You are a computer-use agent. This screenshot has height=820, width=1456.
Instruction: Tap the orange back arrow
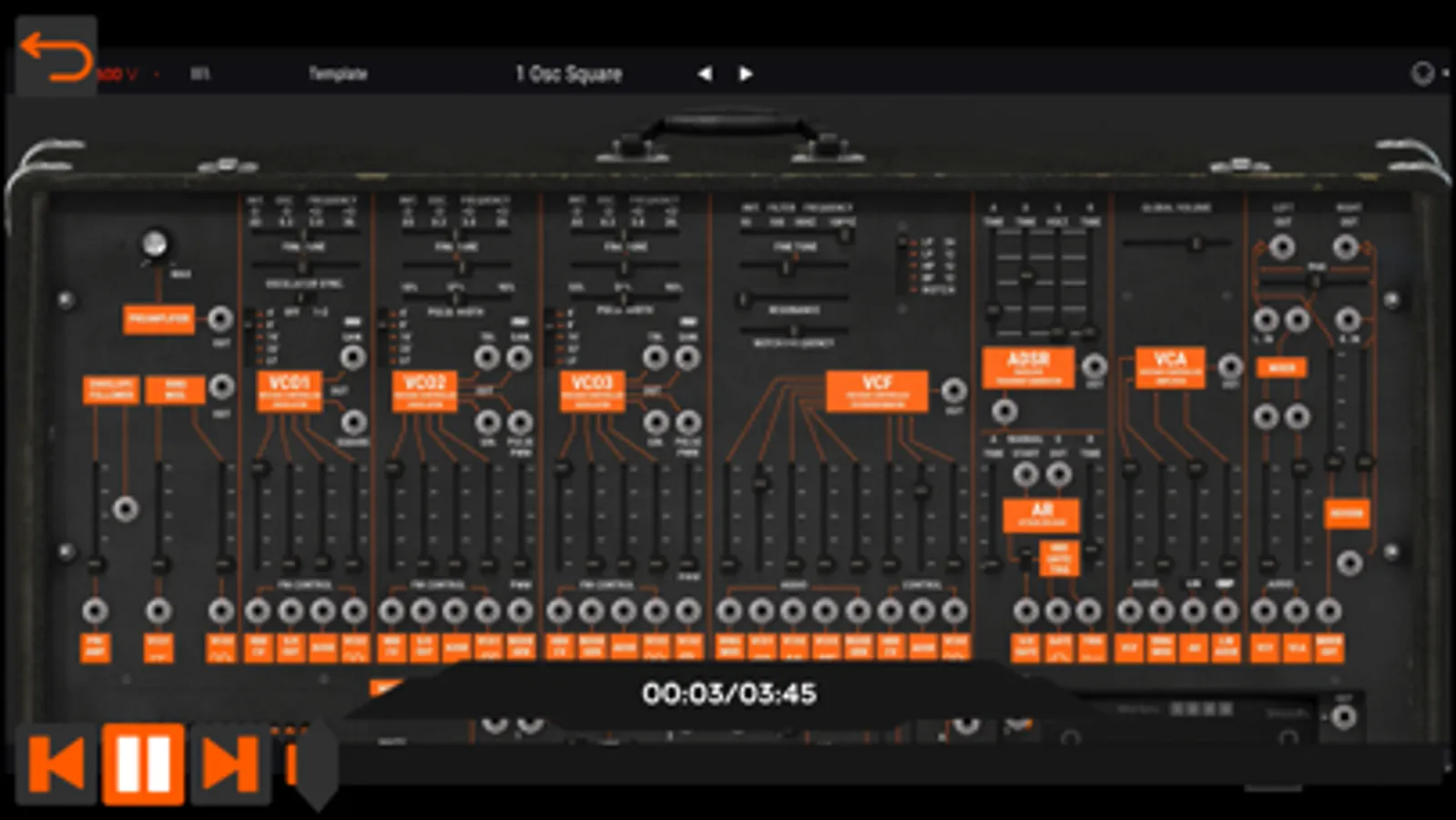56,56
